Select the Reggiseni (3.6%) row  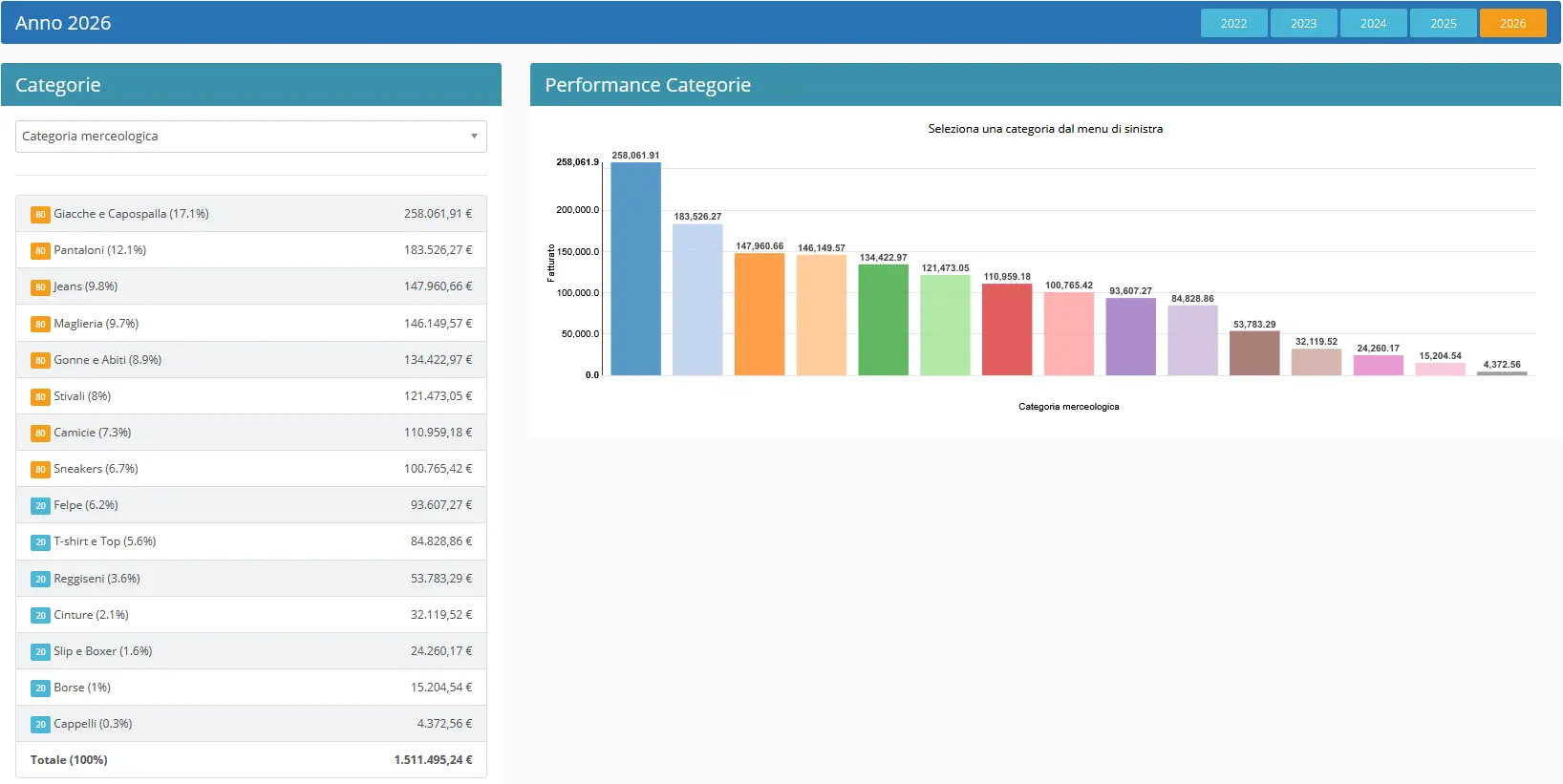[x=251, y=579]
